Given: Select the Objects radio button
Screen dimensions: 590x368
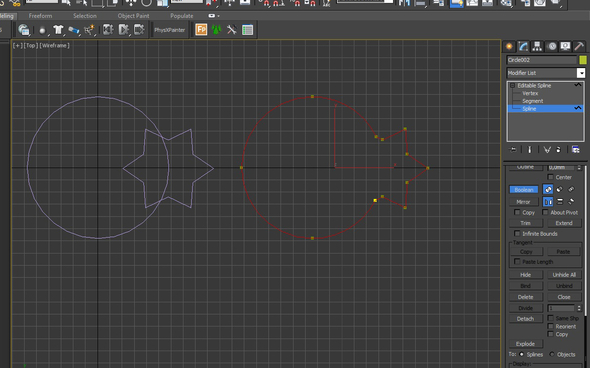Looking at the screenshot, I should click(x=552, y=354).
